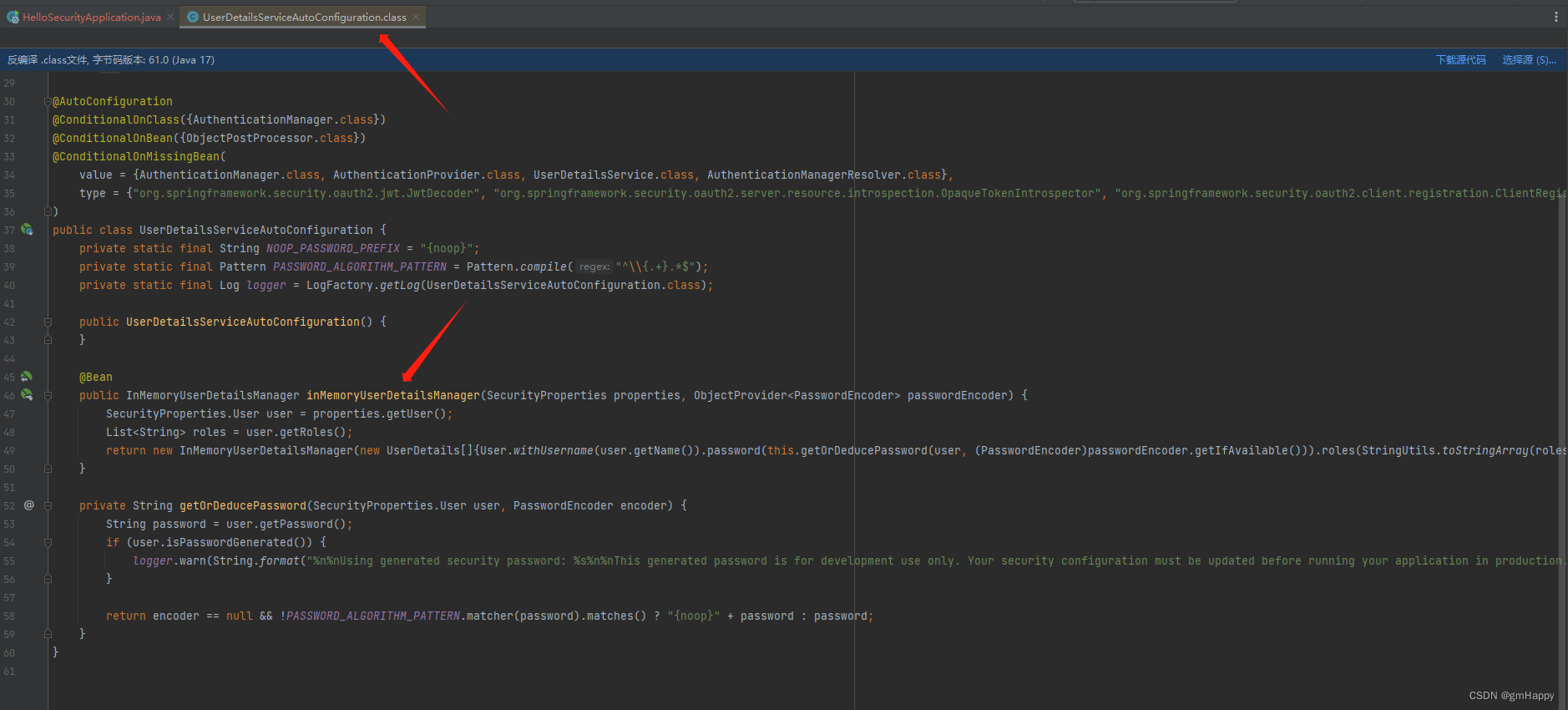Click the @ConditionalOnMissingBean annotation on line 33
1568x710 pixels.
[136, 156]
